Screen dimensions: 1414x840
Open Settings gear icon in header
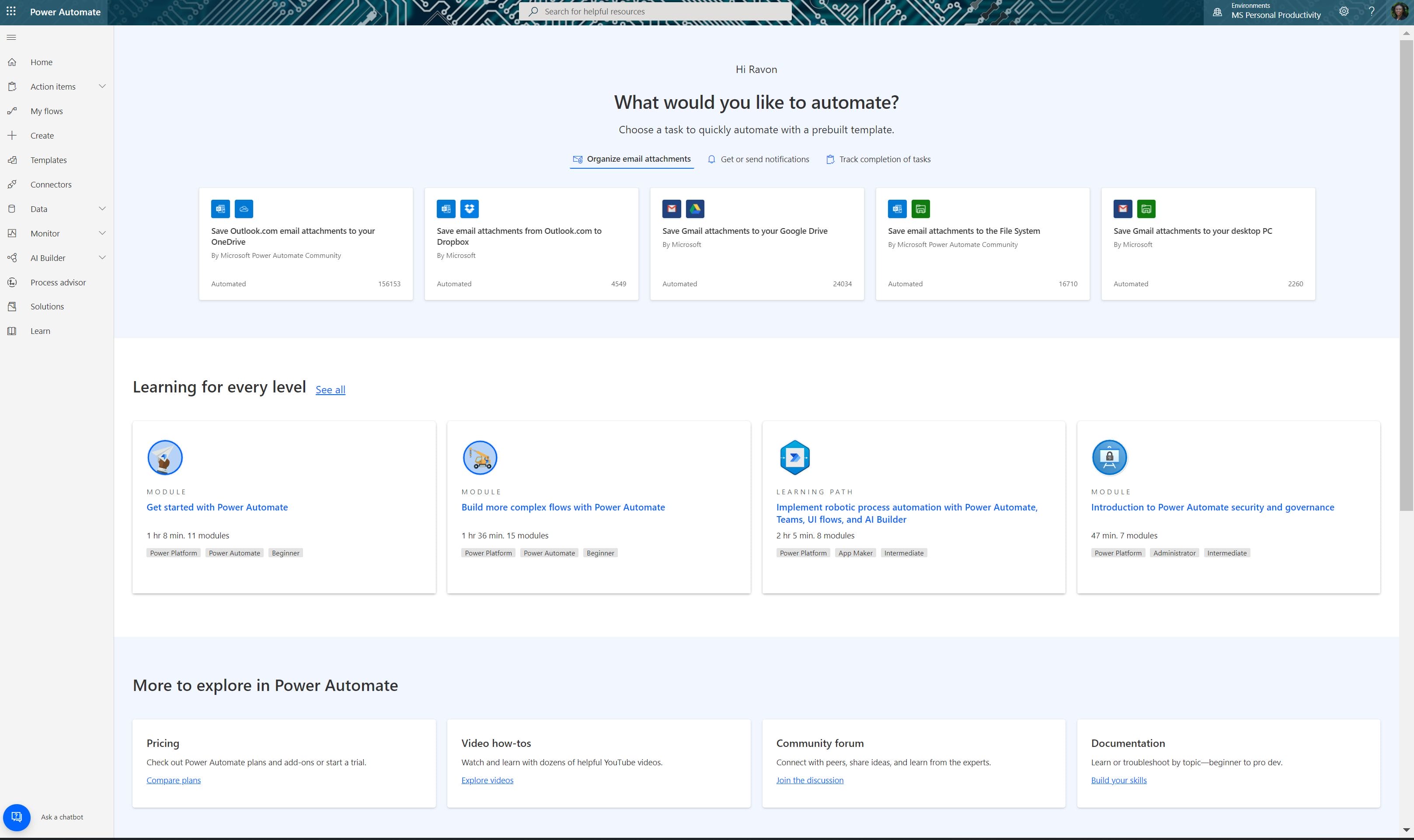(1344, 11)
